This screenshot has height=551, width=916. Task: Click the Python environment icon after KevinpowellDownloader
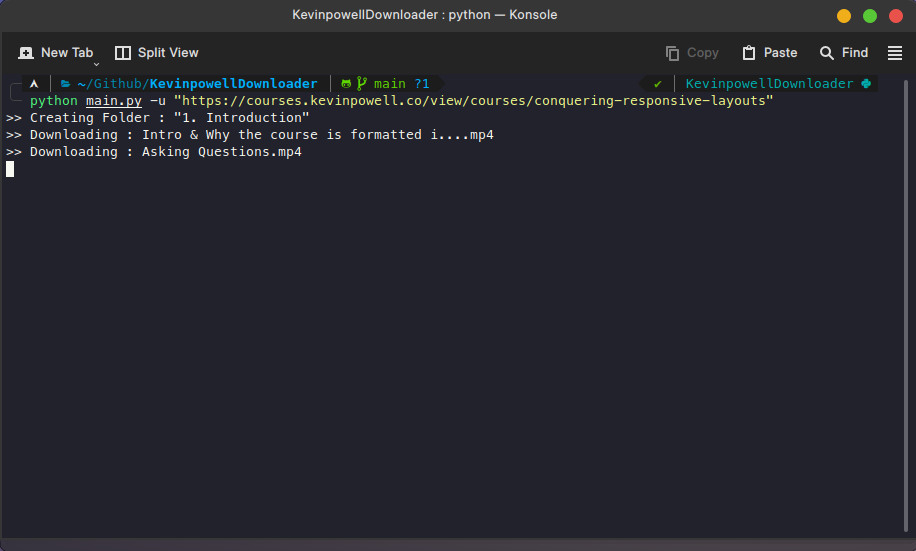866,84
